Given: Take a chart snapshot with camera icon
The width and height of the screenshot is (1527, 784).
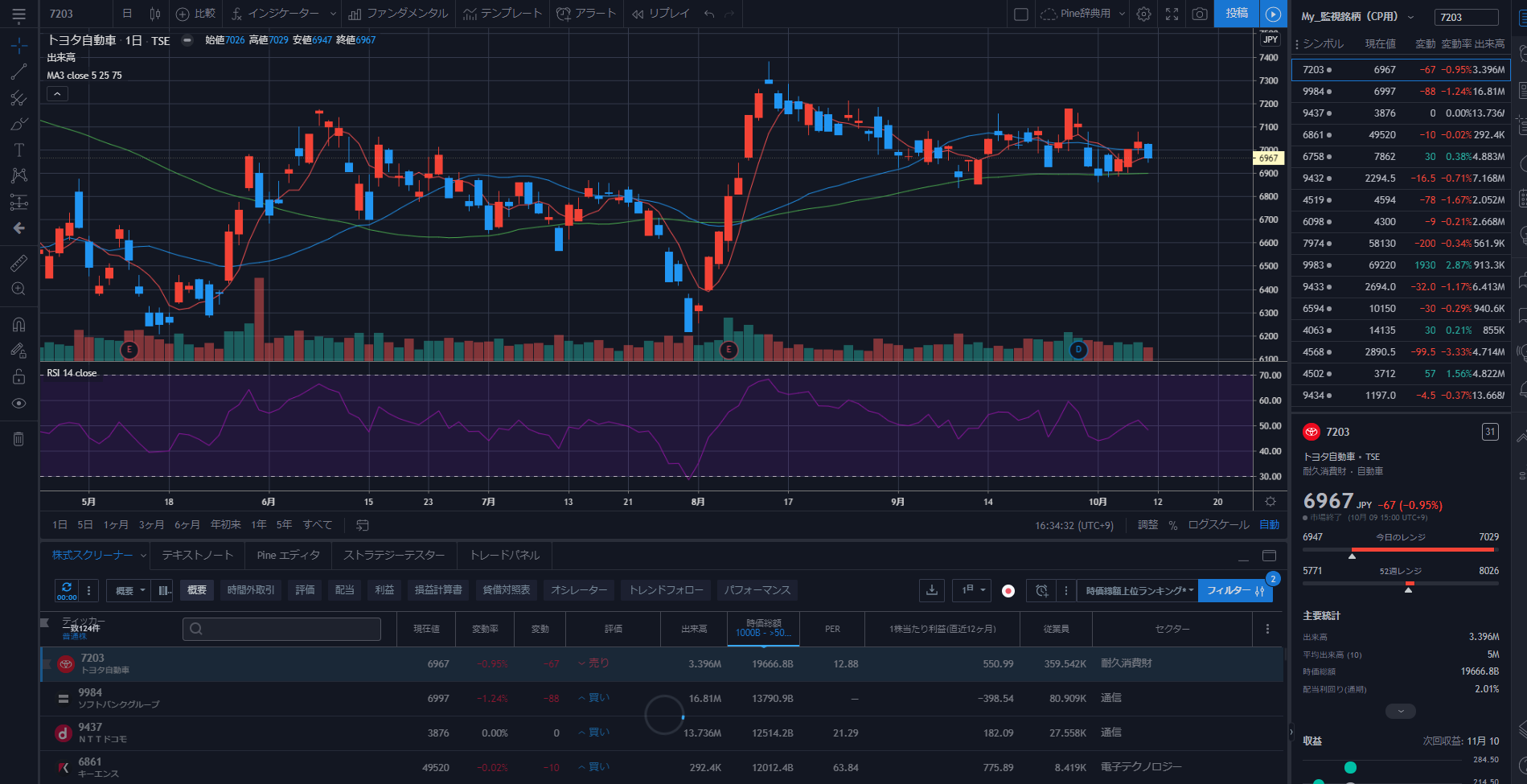Looking at the screenshot, I should pos(1200,14).
